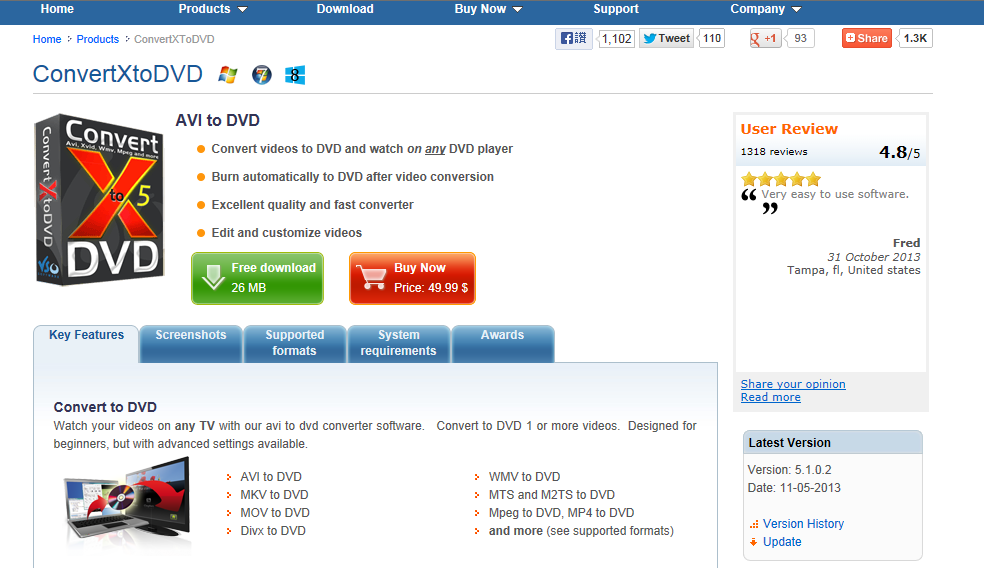The width and height of the screenshot is (984, 568).
Task: Open the System requirements tab
Action: pyautogui.click(x=398, y=343)
